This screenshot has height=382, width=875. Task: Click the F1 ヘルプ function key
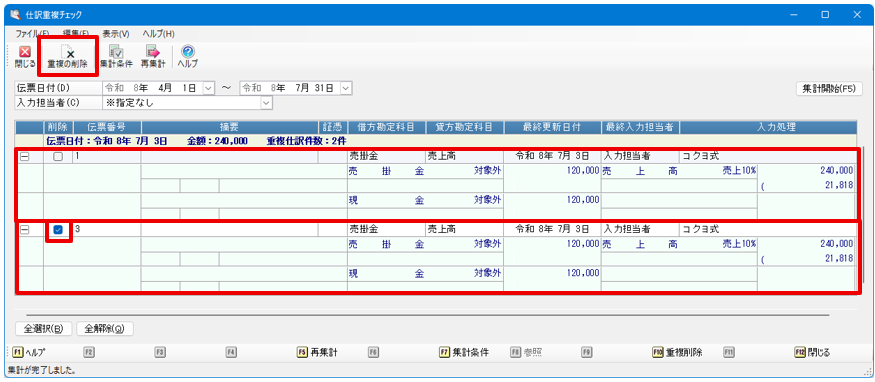click(28, 352)
